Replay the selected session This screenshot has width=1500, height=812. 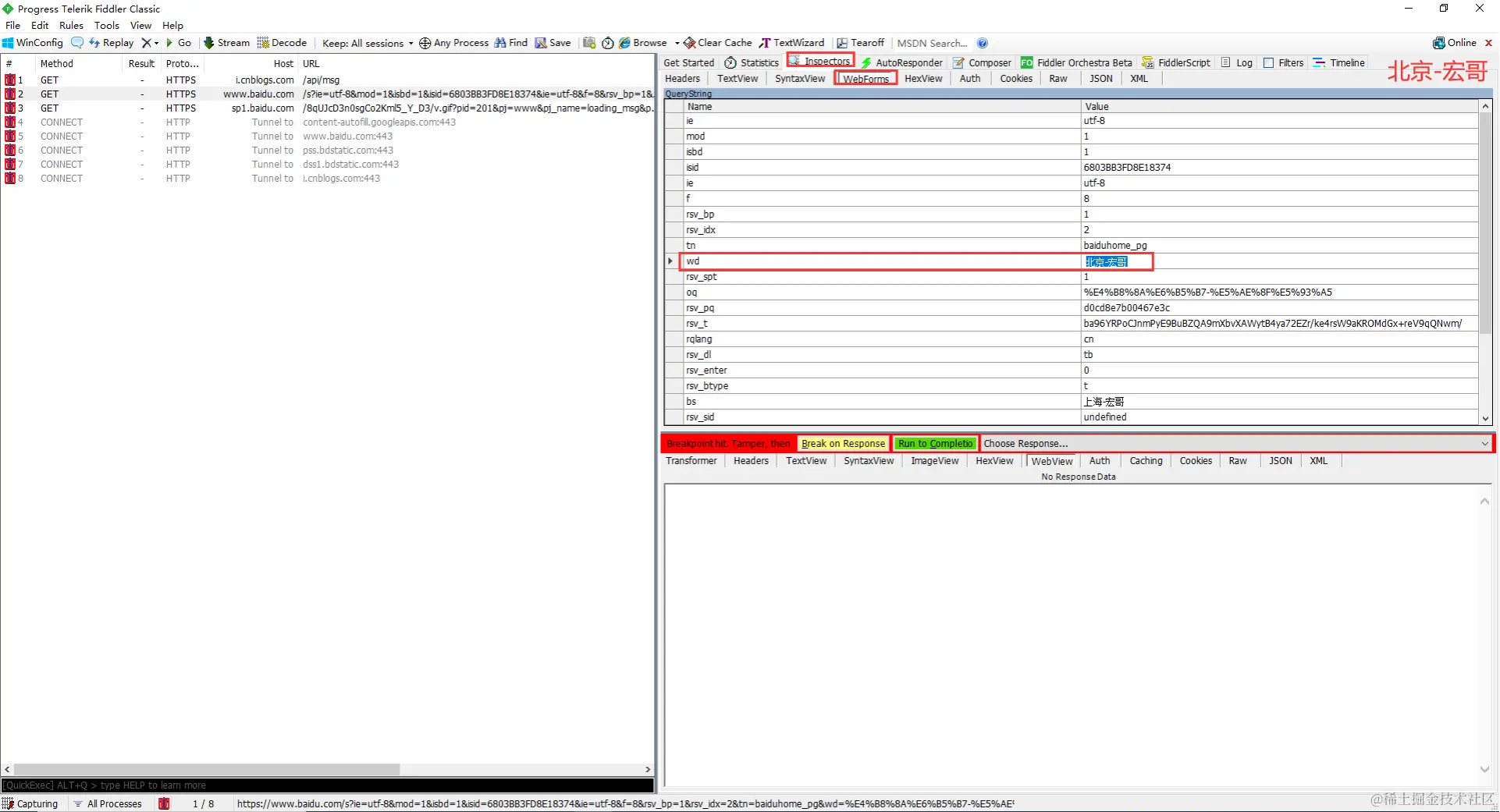(112, 43)
